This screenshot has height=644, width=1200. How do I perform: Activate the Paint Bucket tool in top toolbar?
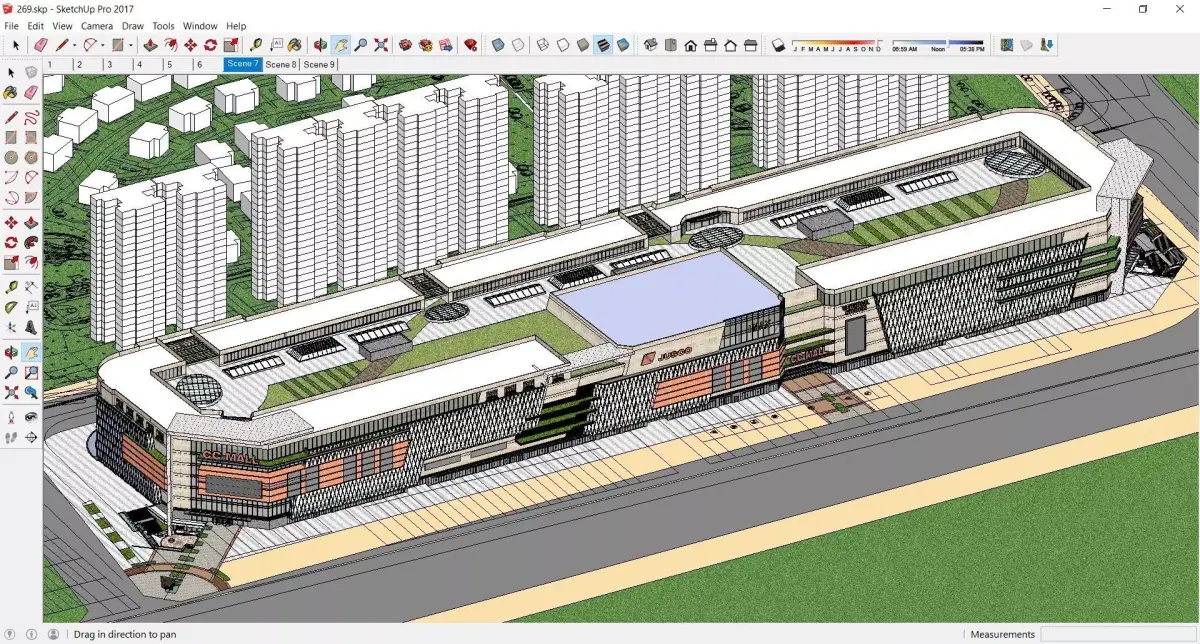coord(295,45)
